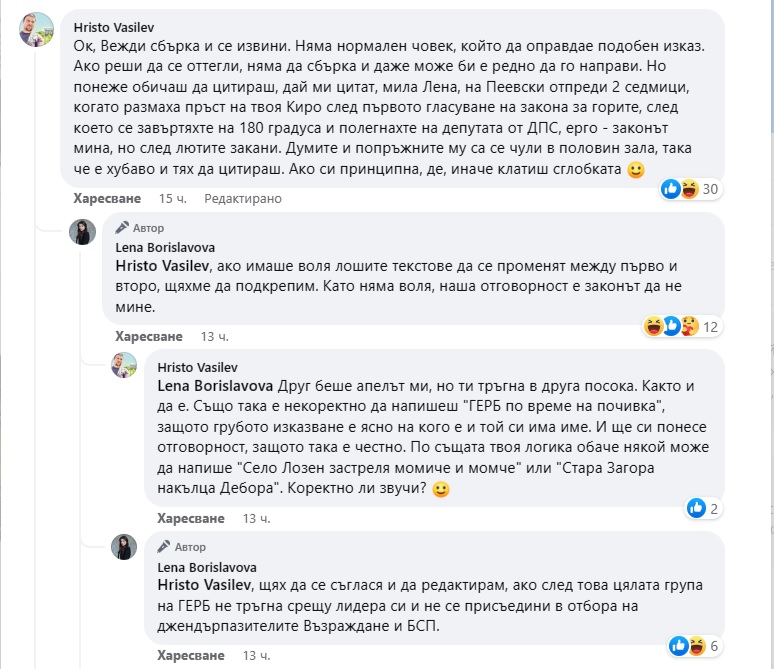Open Lena Borislavova's name on first reply
The image size is (774, 669).
point(167,247)
